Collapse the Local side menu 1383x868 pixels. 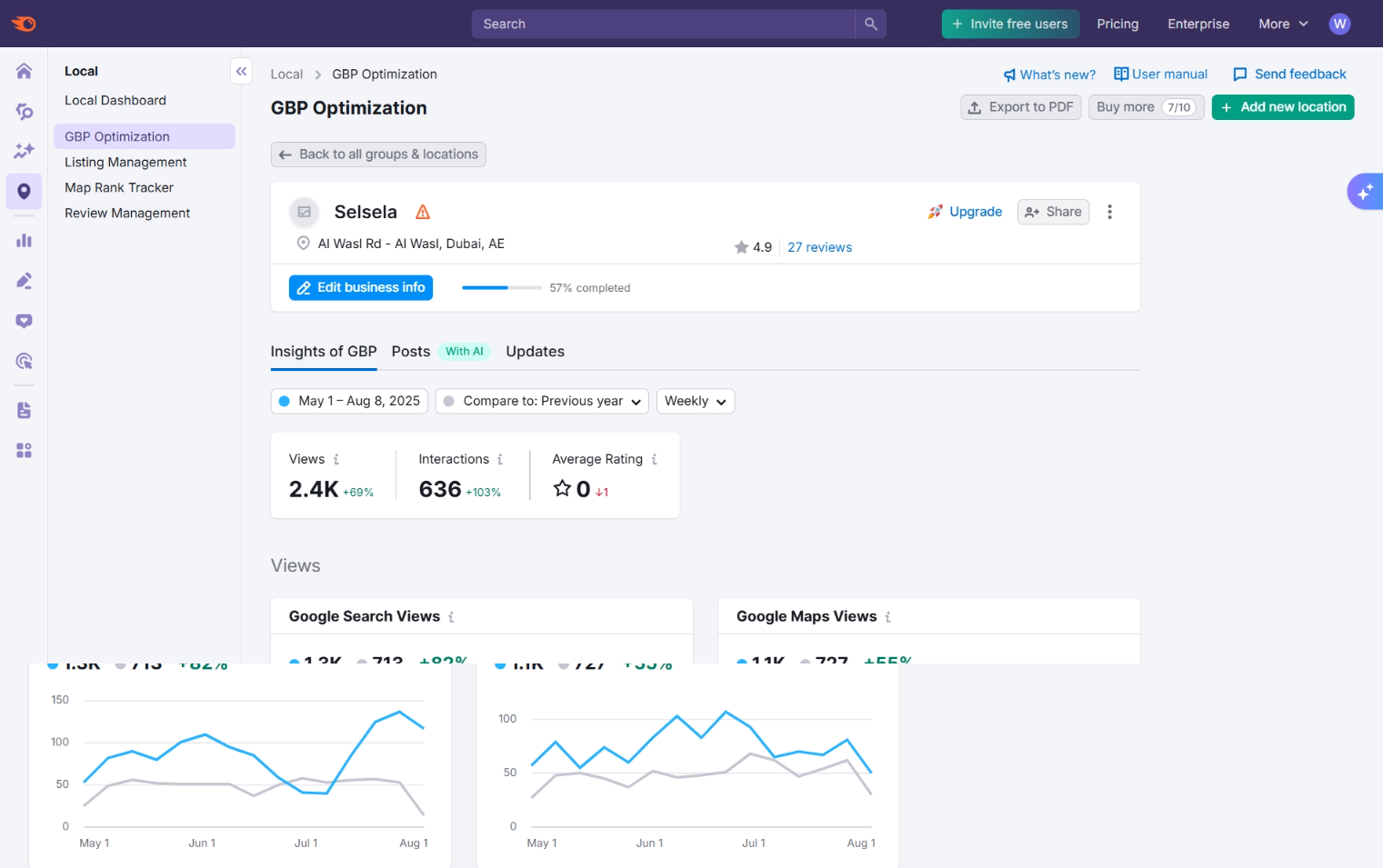tap(241, 71)
